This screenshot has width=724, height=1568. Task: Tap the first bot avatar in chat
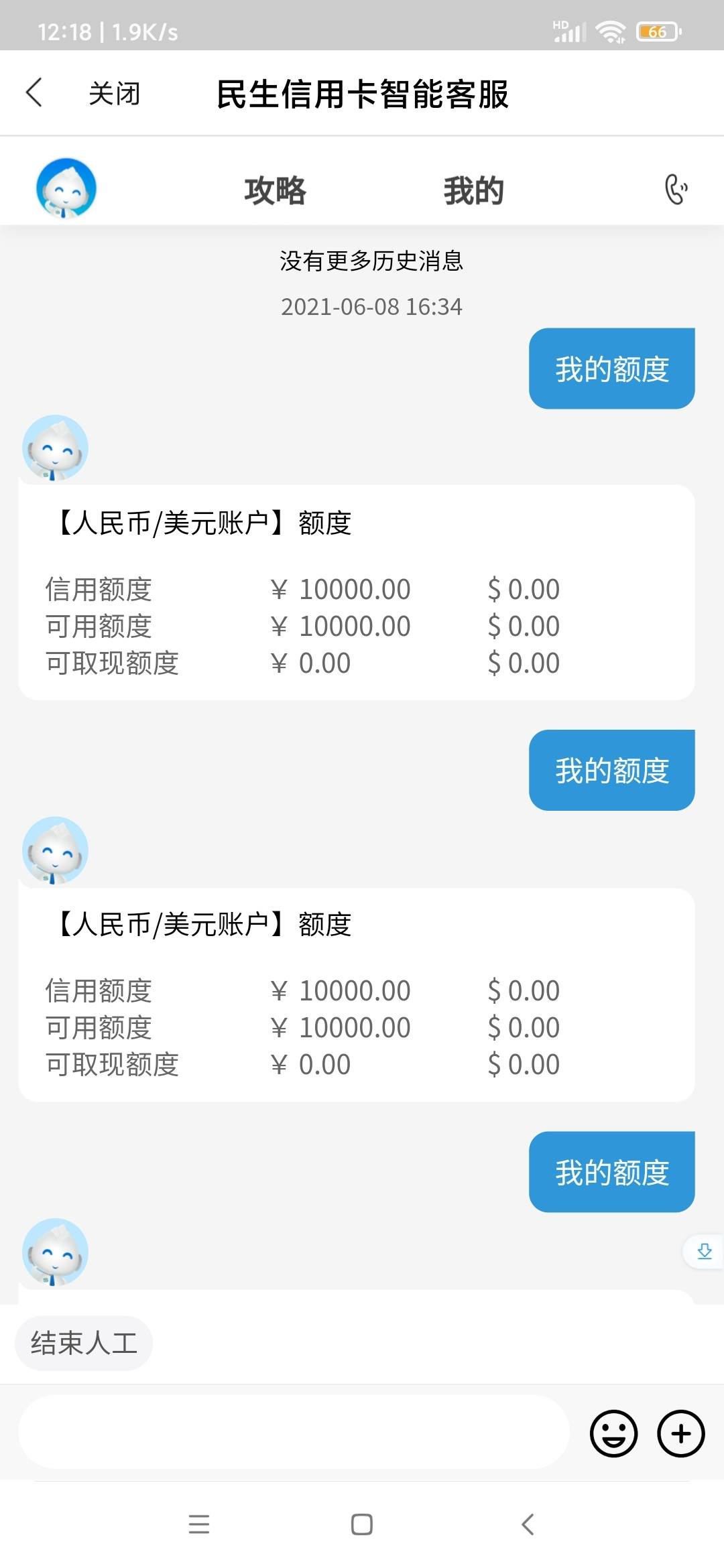pyautogui.click(x=56, y=448)
